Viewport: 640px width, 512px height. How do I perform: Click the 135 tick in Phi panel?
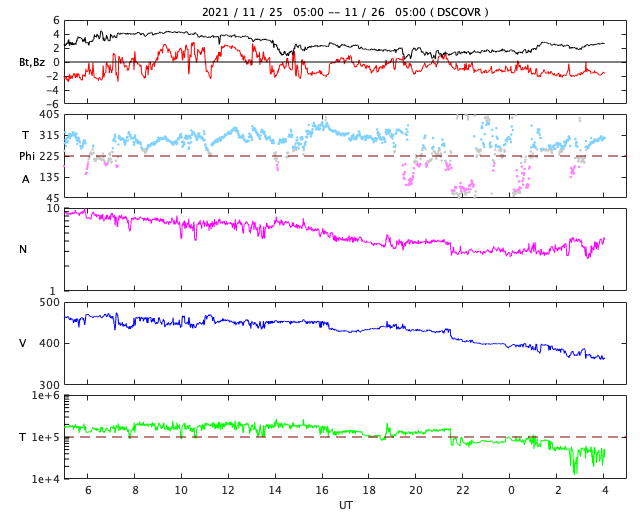(49, 177)
